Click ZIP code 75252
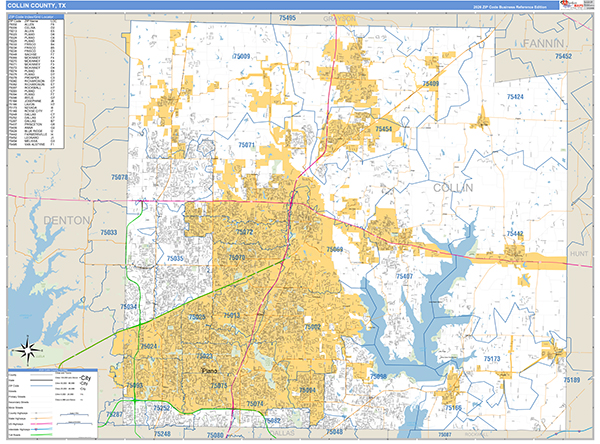Screen dimensions: 600x444 pyautogui.click(x=161, y=408)
